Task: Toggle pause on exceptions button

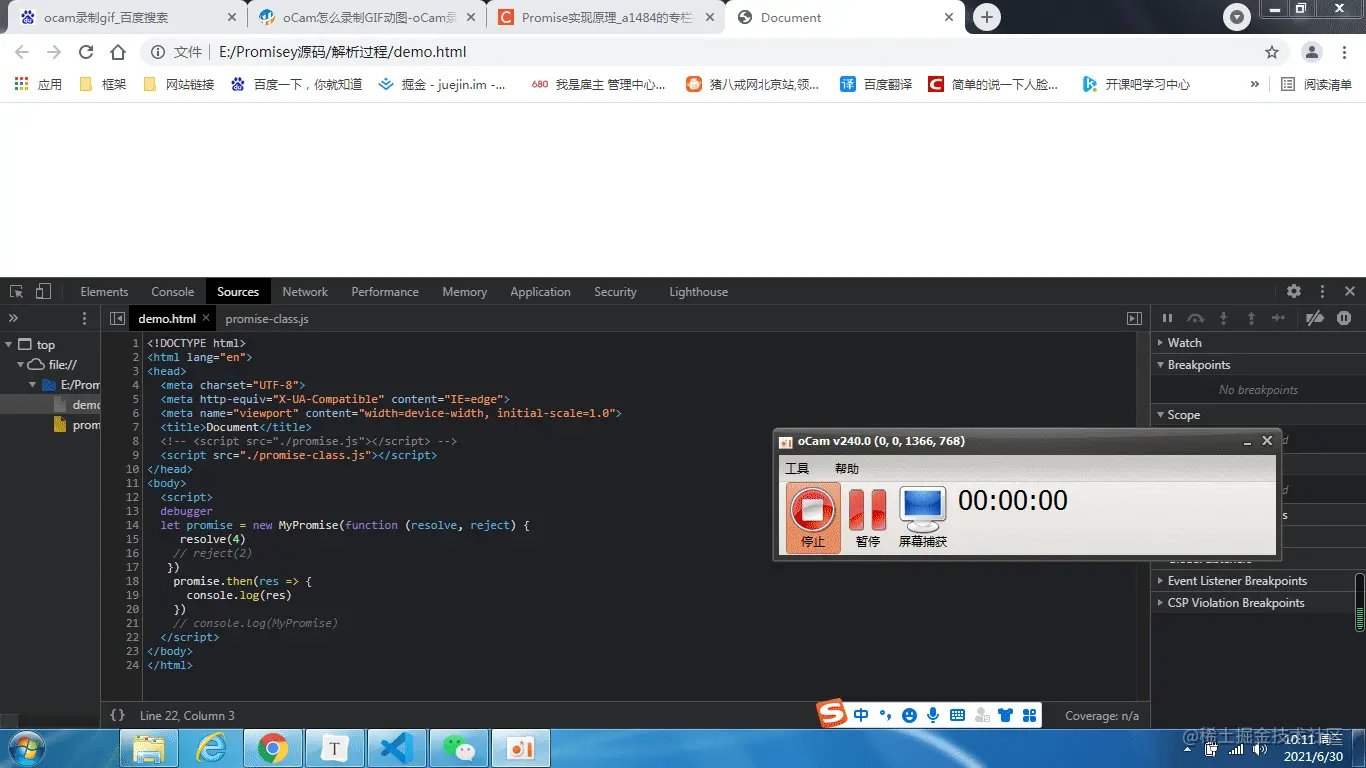Action: click(1344, 318)
